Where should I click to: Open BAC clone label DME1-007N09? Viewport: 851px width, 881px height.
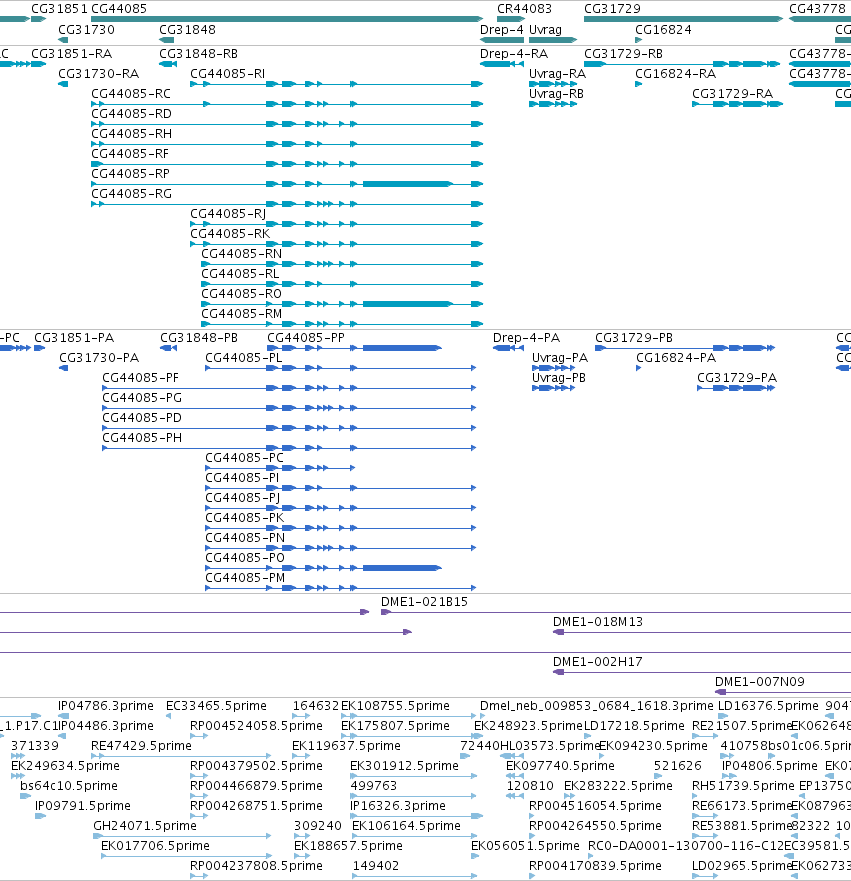pos(759,682)
